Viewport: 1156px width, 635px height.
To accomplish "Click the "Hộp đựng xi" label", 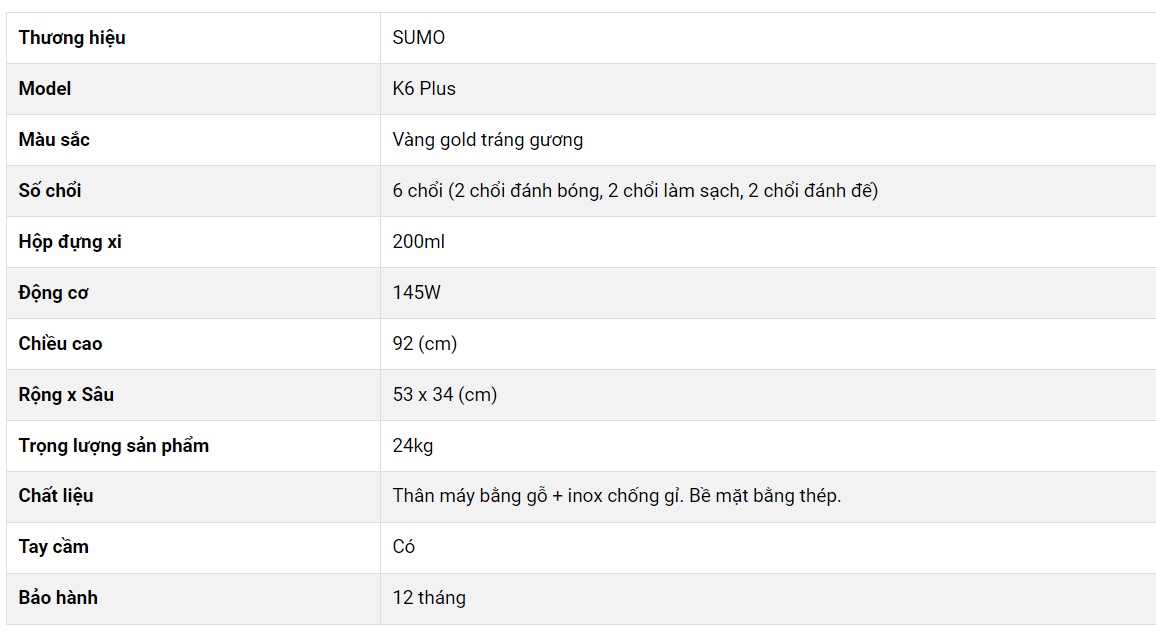I will pos(70,242).
